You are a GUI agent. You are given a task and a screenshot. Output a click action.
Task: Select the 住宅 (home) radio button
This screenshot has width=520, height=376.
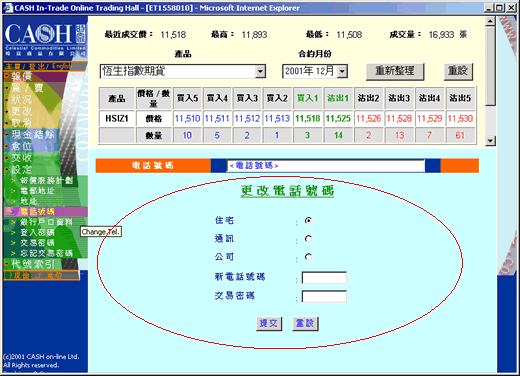(308, 220)
